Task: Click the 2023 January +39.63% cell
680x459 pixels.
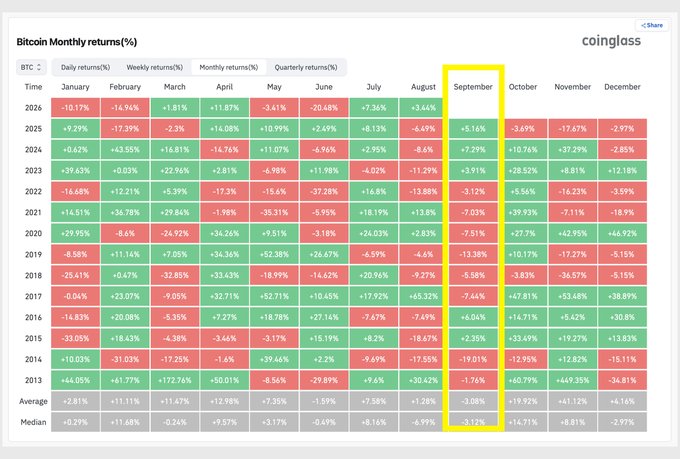Action: point(75,170)
